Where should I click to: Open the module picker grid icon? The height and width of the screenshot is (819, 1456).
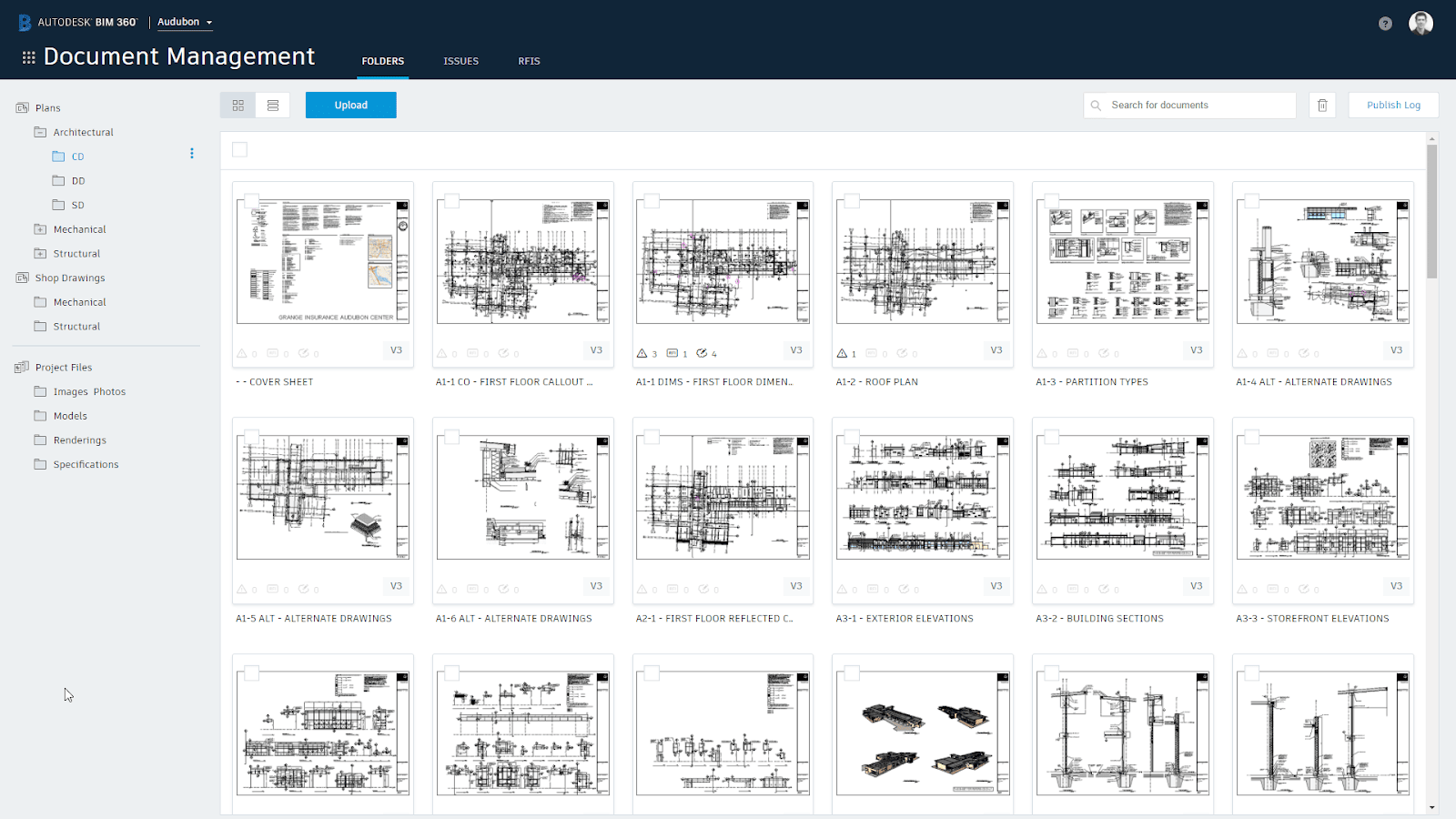pyautogui.click(x=27, y=56)
